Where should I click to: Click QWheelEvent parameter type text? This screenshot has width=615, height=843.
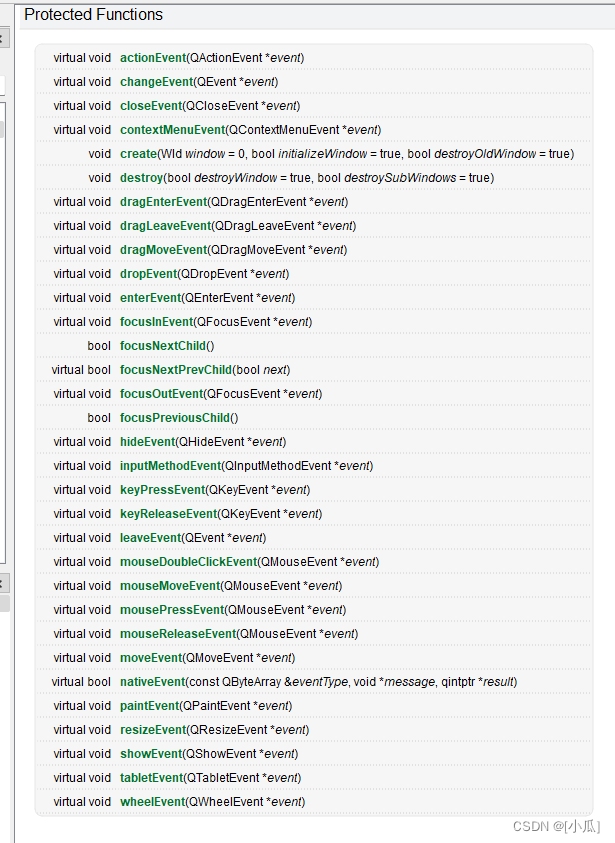point(226,802)
